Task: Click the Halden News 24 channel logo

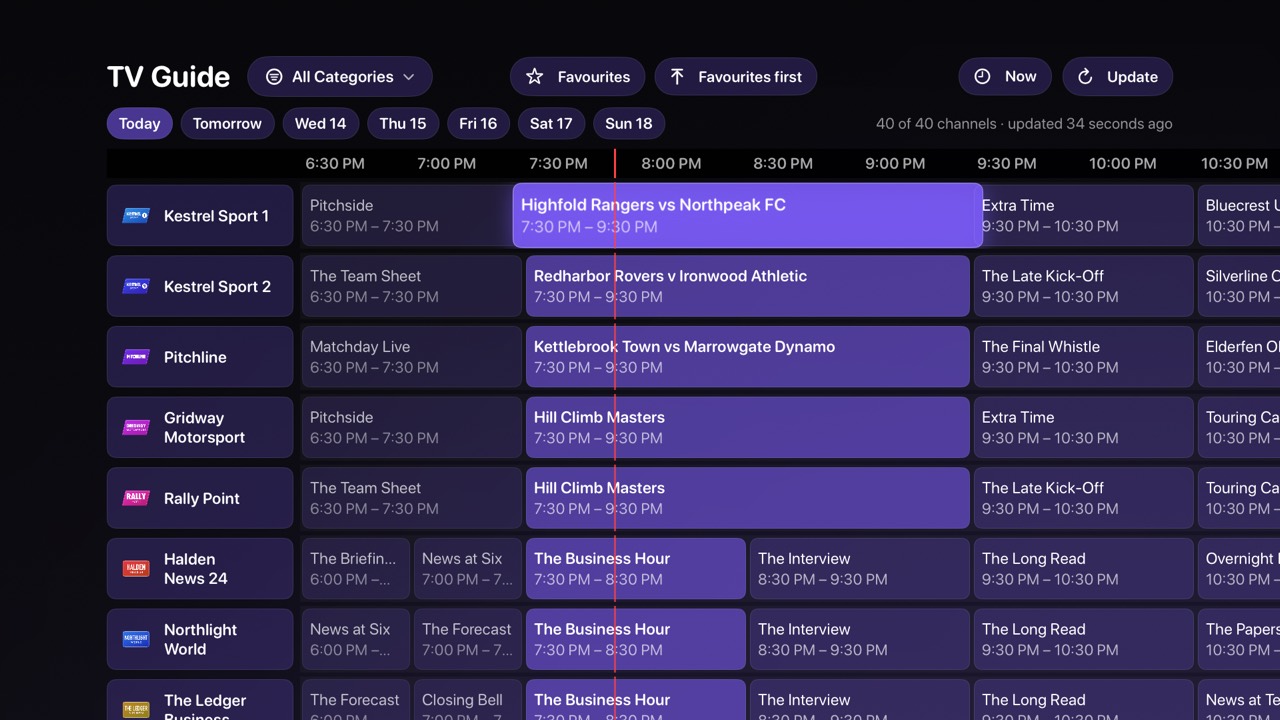Action: point(136,569)
